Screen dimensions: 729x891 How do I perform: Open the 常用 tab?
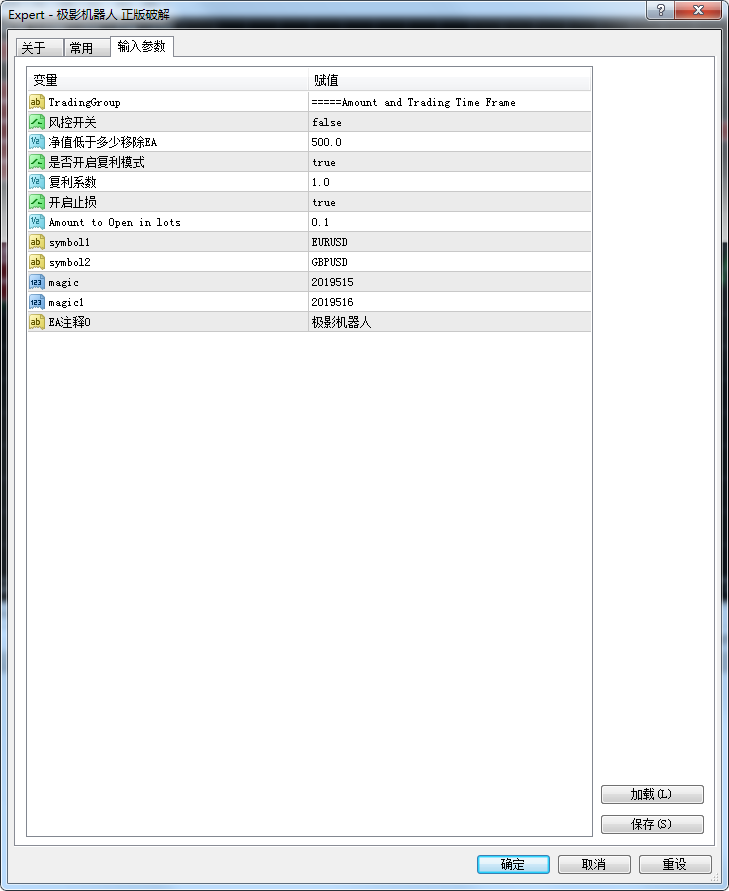(81, 48)
